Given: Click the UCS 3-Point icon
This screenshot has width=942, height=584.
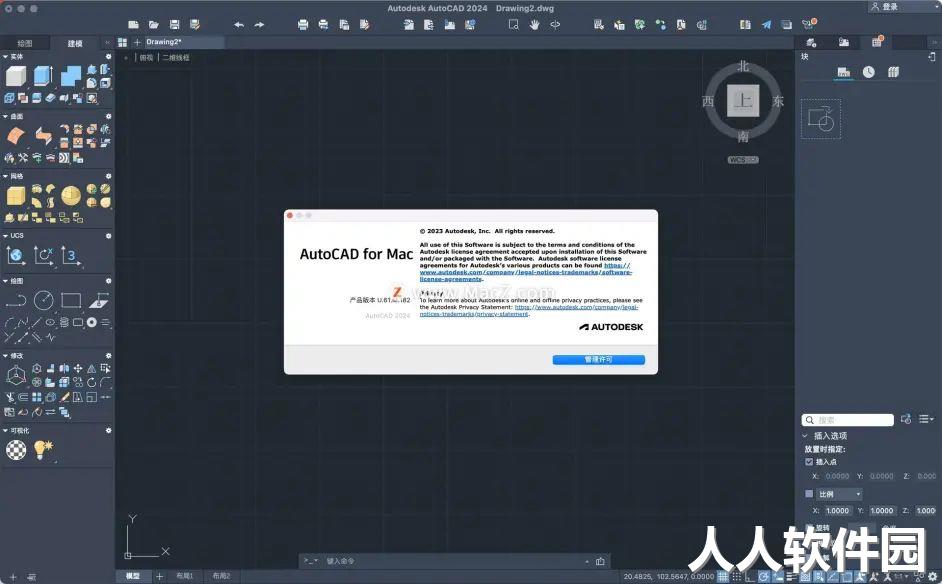Looking at the screenshot, I should pos(71,256).
